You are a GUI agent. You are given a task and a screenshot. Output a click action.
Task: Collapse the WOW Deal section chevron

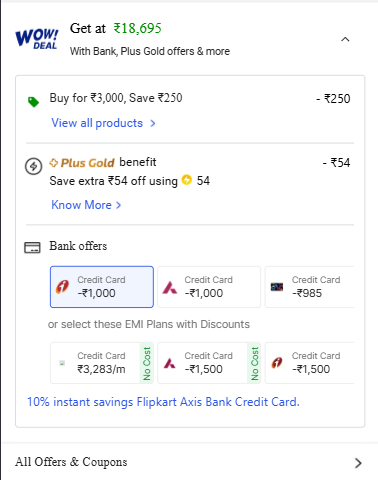[x=345, y=39]
